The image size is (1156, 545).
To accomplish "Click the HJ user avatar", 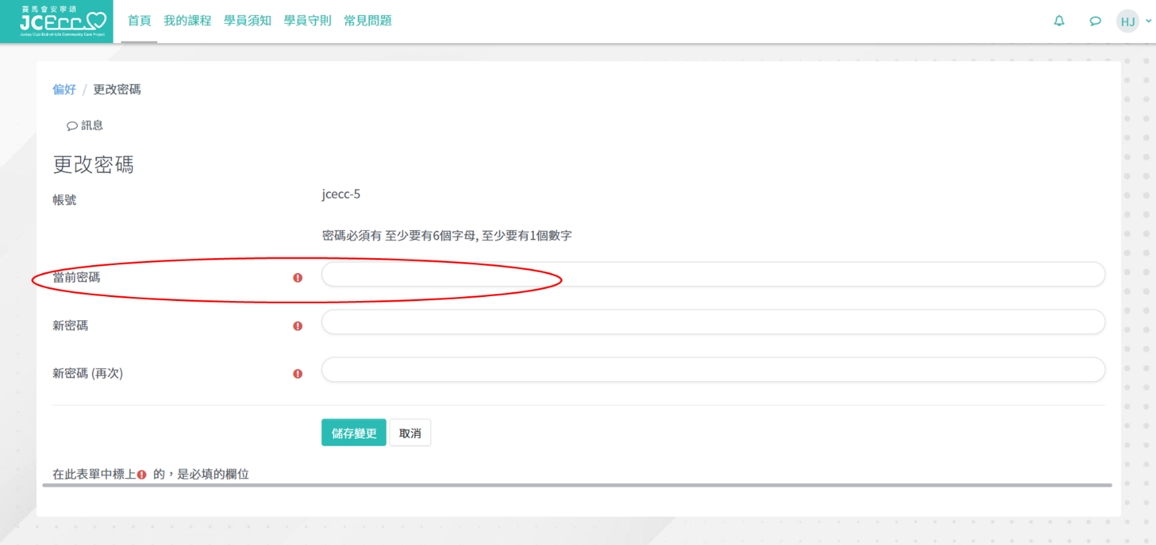I will (1127, 21).
